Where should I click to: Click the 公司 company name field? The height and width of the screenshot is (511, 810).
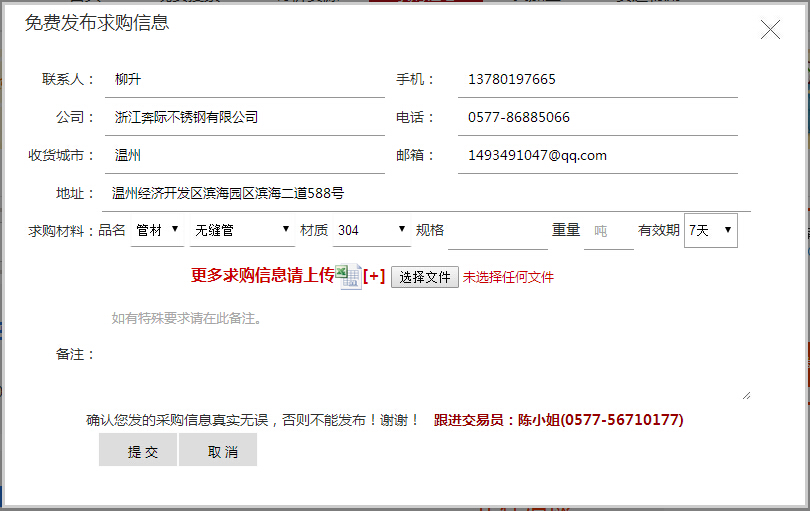pos(244,118)
